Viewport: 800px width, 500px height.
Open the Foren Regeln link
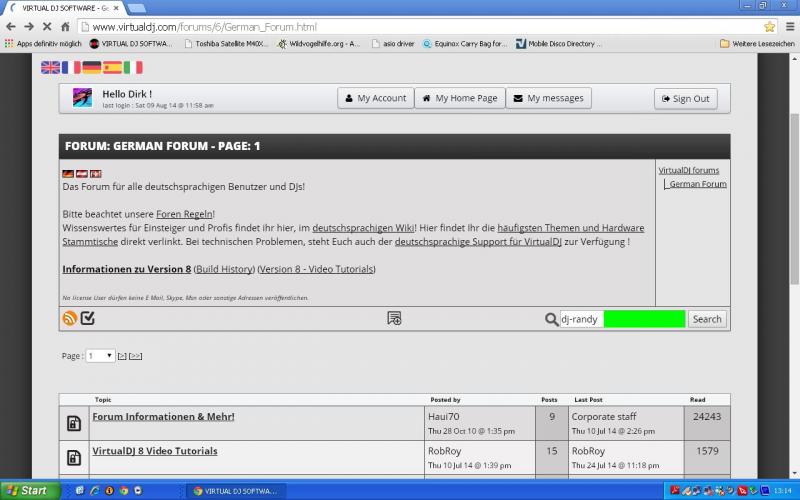pyautogui.click(x=184, y=214)
